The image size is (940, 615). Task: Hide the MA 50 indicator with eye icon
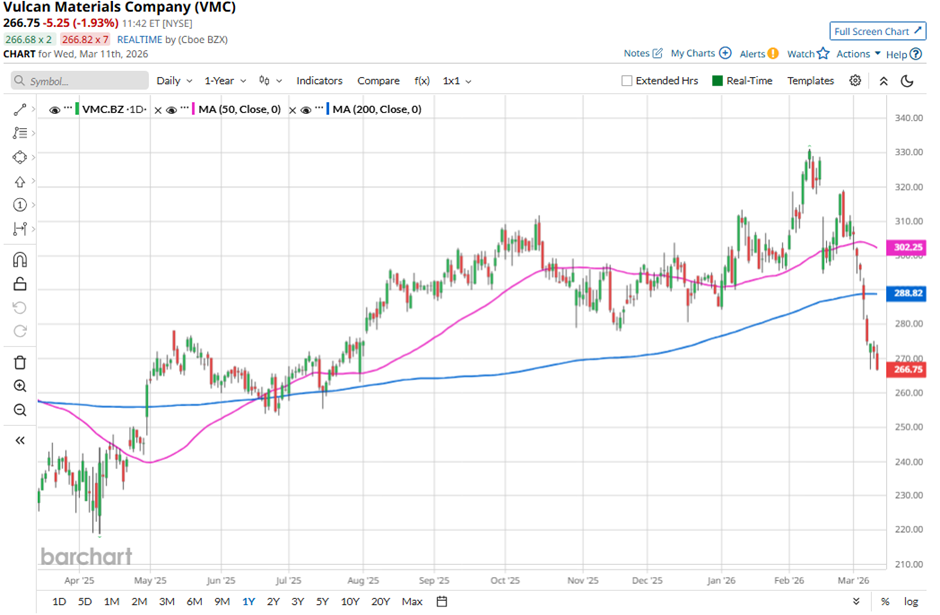click(171, 109)
